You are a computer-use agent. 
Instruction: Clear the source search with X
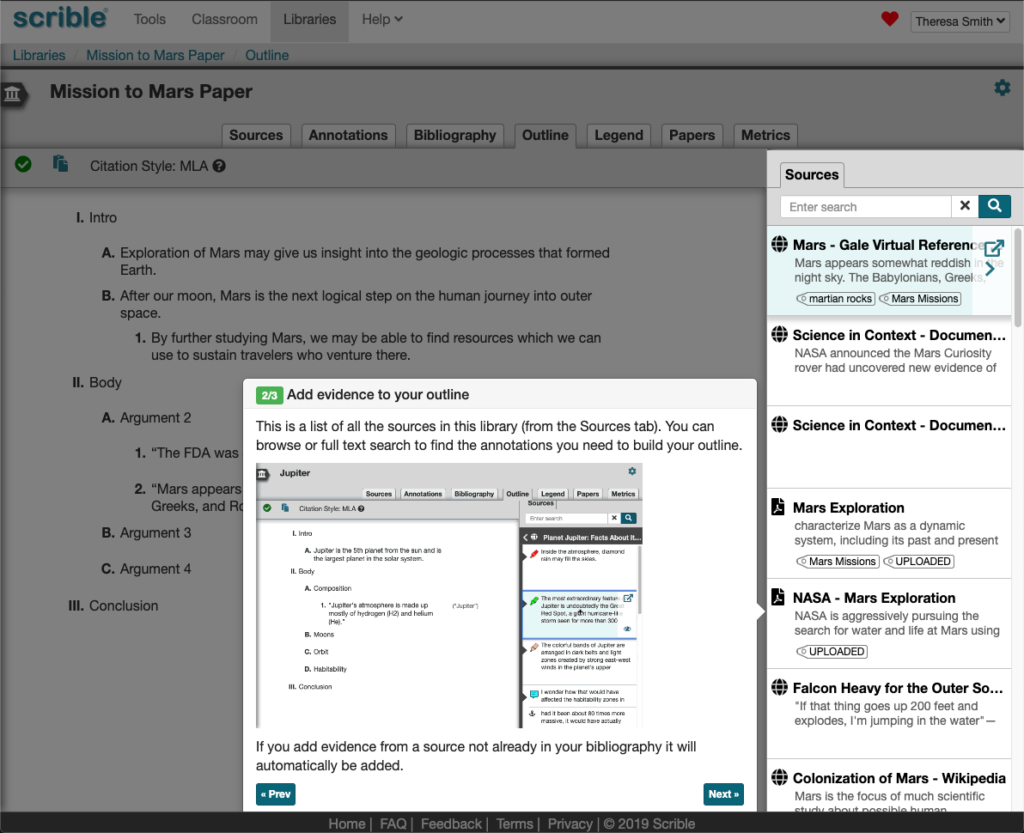pyautogui.click(x=965, y=206)
